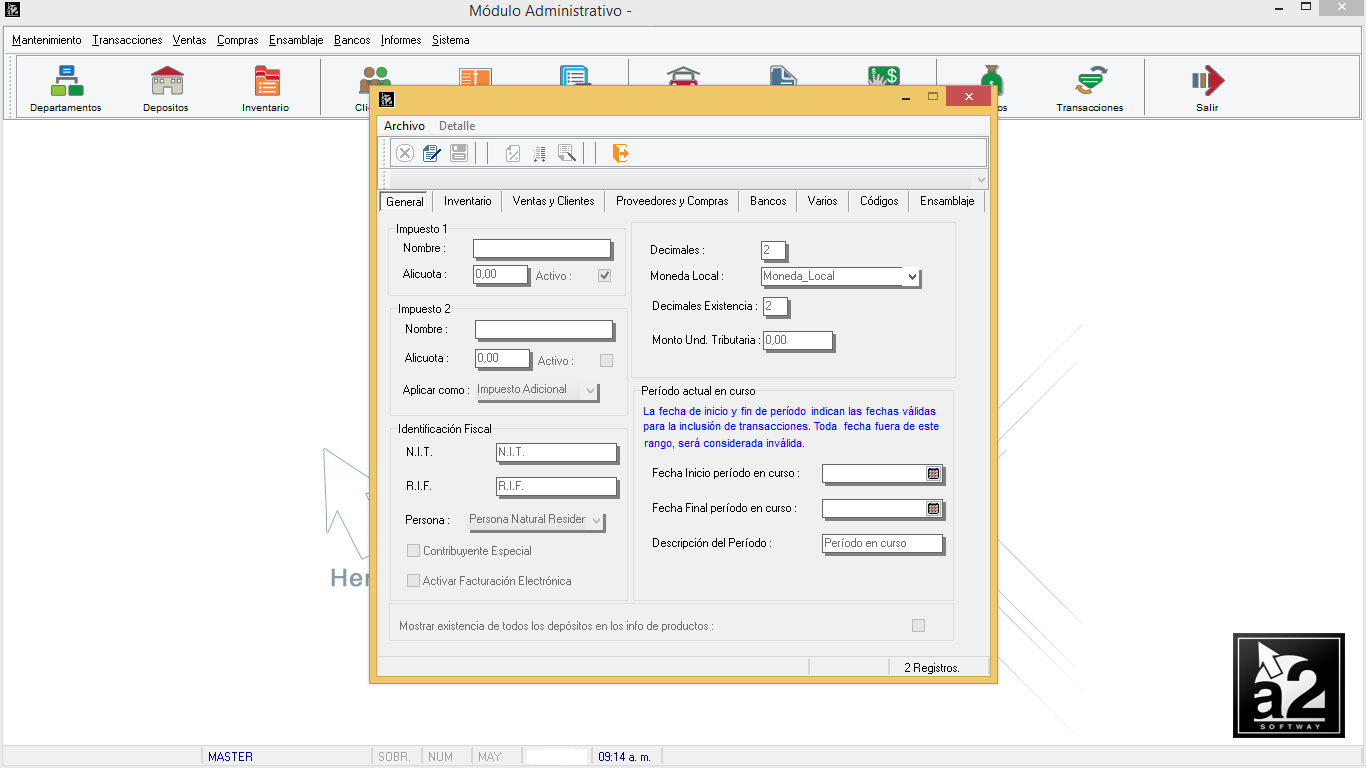Viewport: 1366px width, 768px height.
Task: Toggle Mostrar existencia de todos los depósitos checkbox
Action: 918,626
